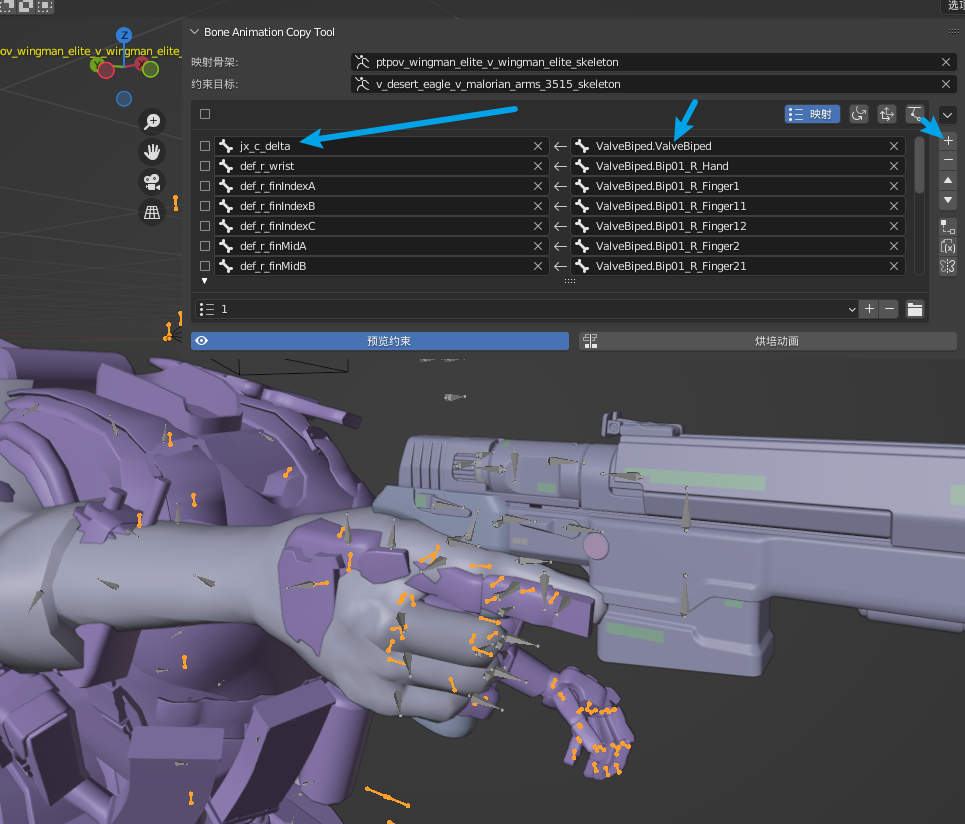Open the preset dropdown showing 1

tap(528, 310)
